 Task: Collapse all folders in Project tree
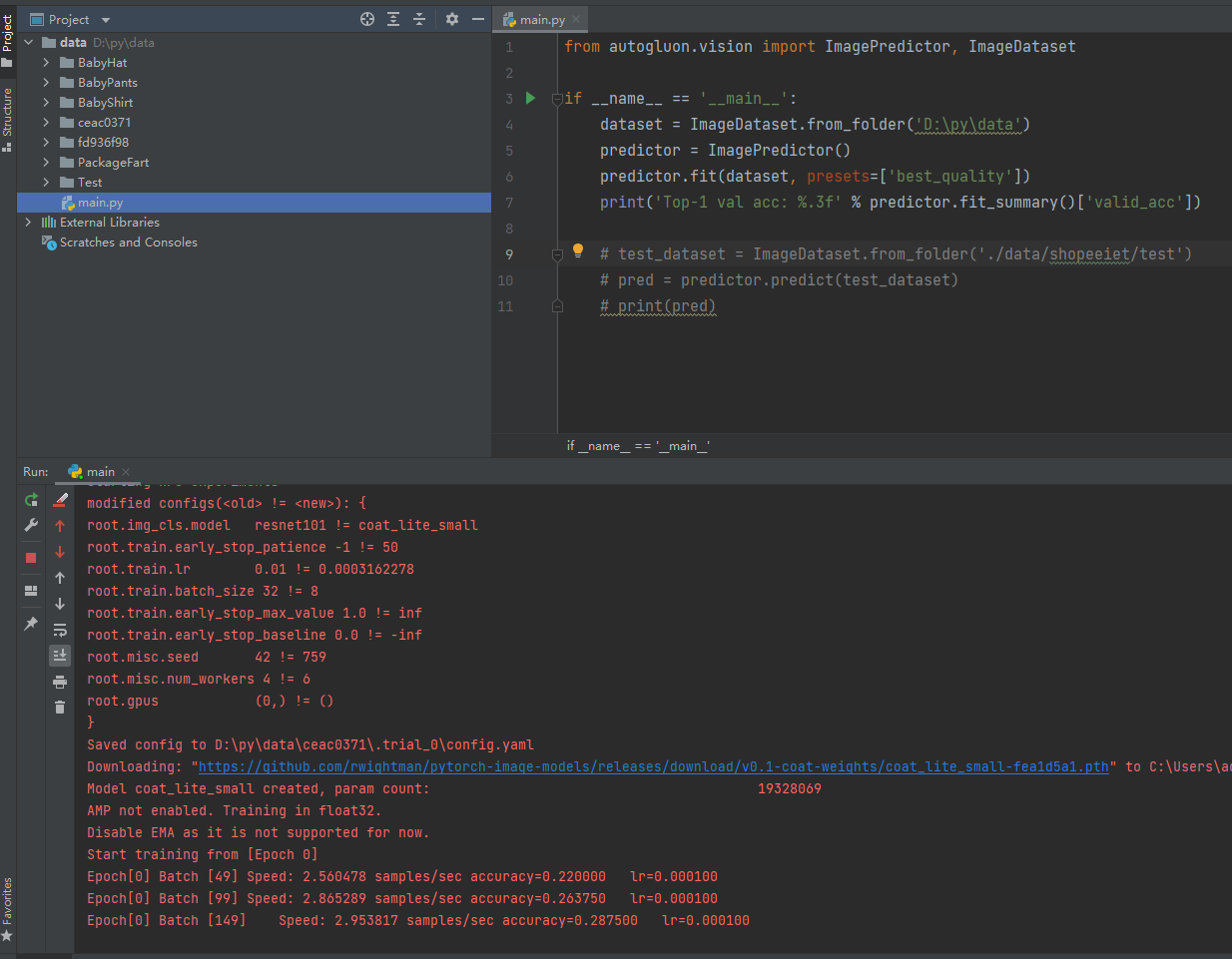click(x=419, y=19)
